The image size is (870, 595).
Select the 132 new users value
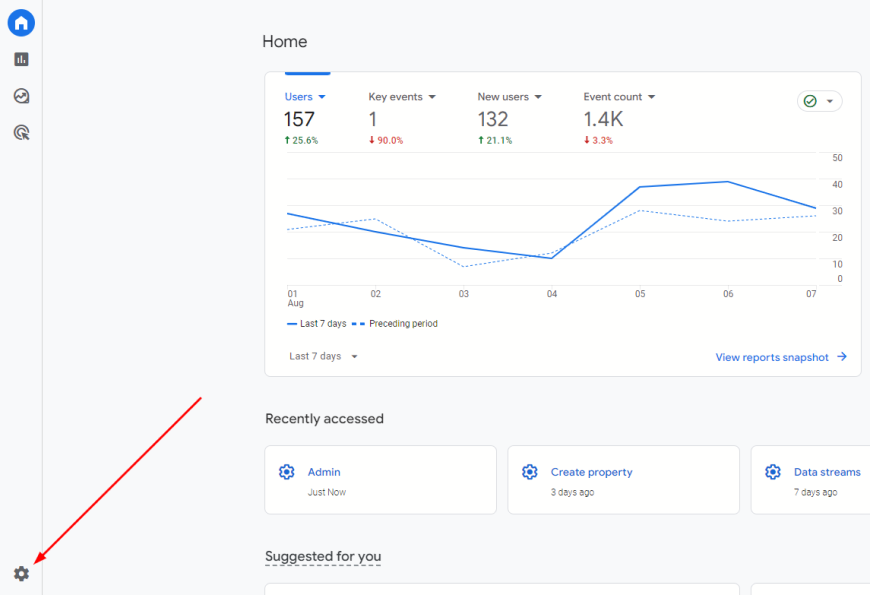point(493,119)
